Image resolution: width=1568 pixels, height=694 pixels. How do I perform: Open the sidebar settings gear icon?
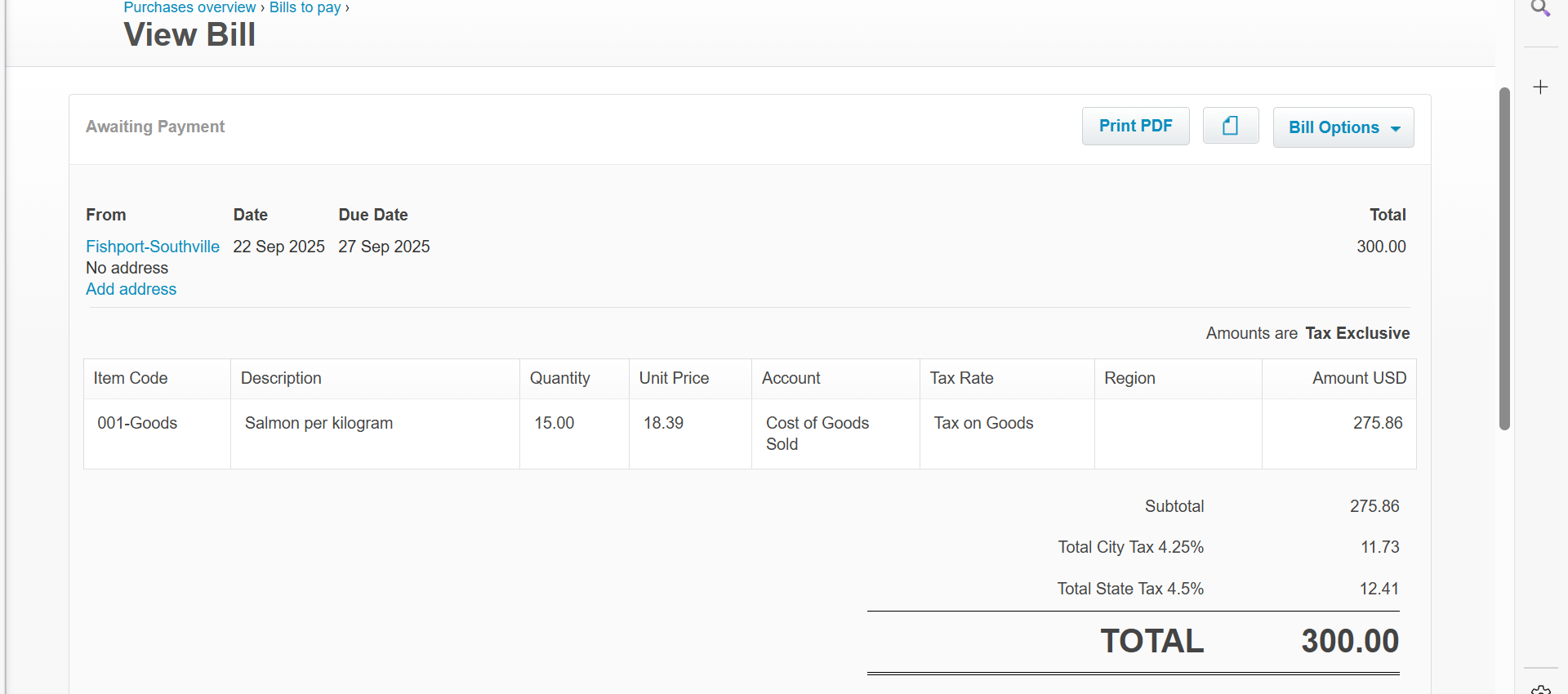pyautogui.click(x=1540, y=690)
